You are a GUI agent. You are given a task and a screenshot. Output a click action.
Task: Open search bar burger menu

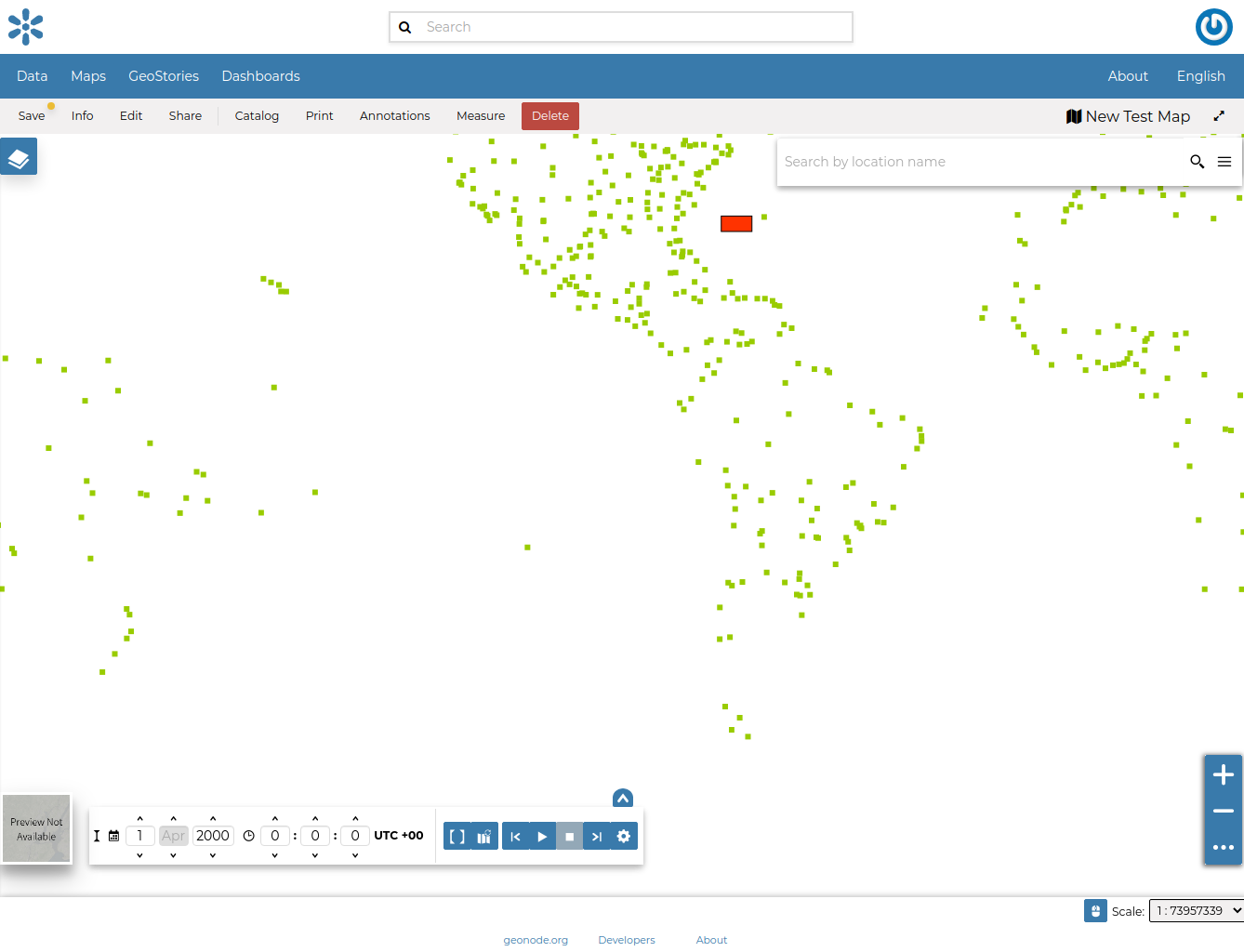pos(1224,162)
